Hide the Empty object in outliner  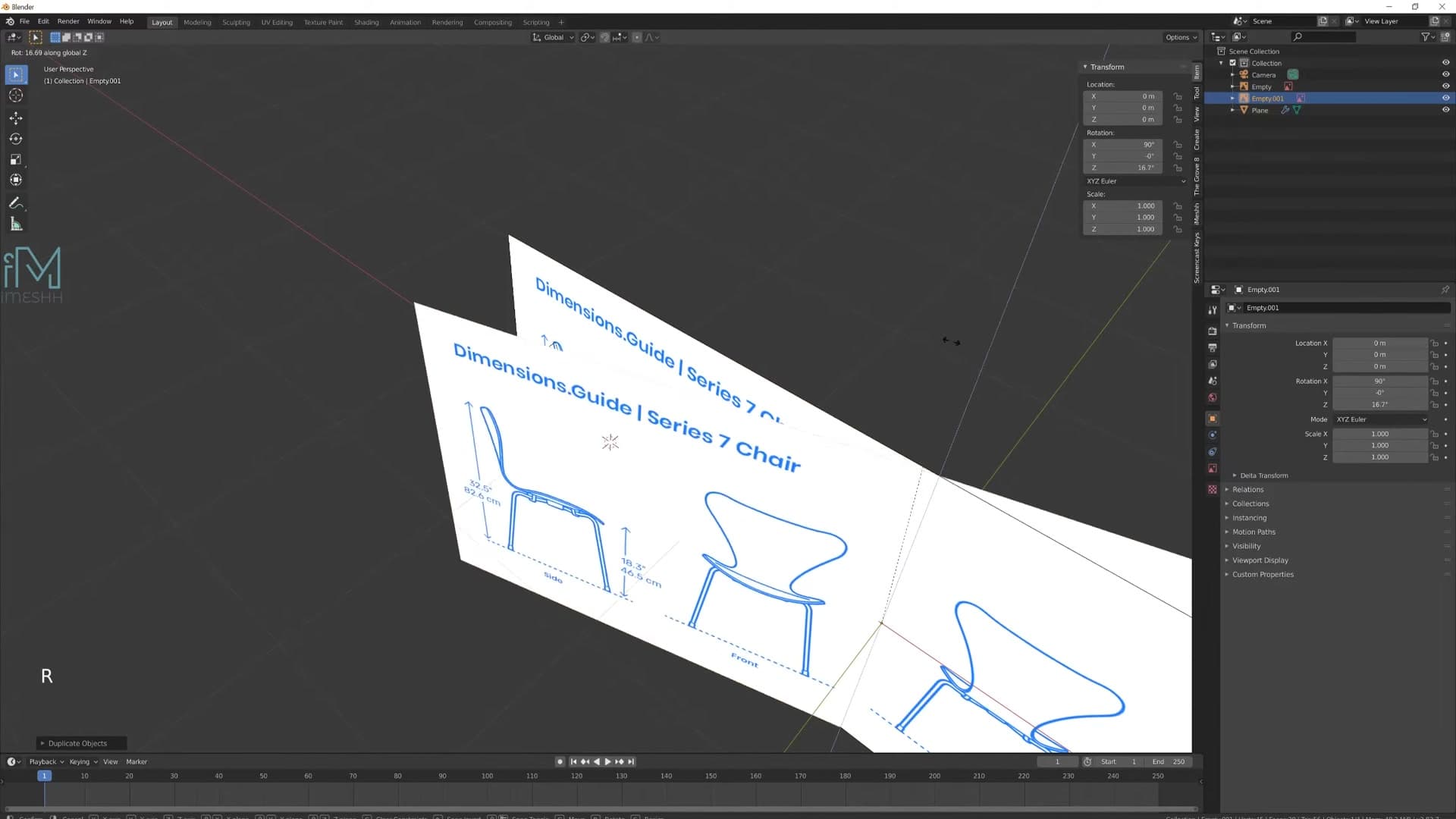click(x=1445, y=86)
